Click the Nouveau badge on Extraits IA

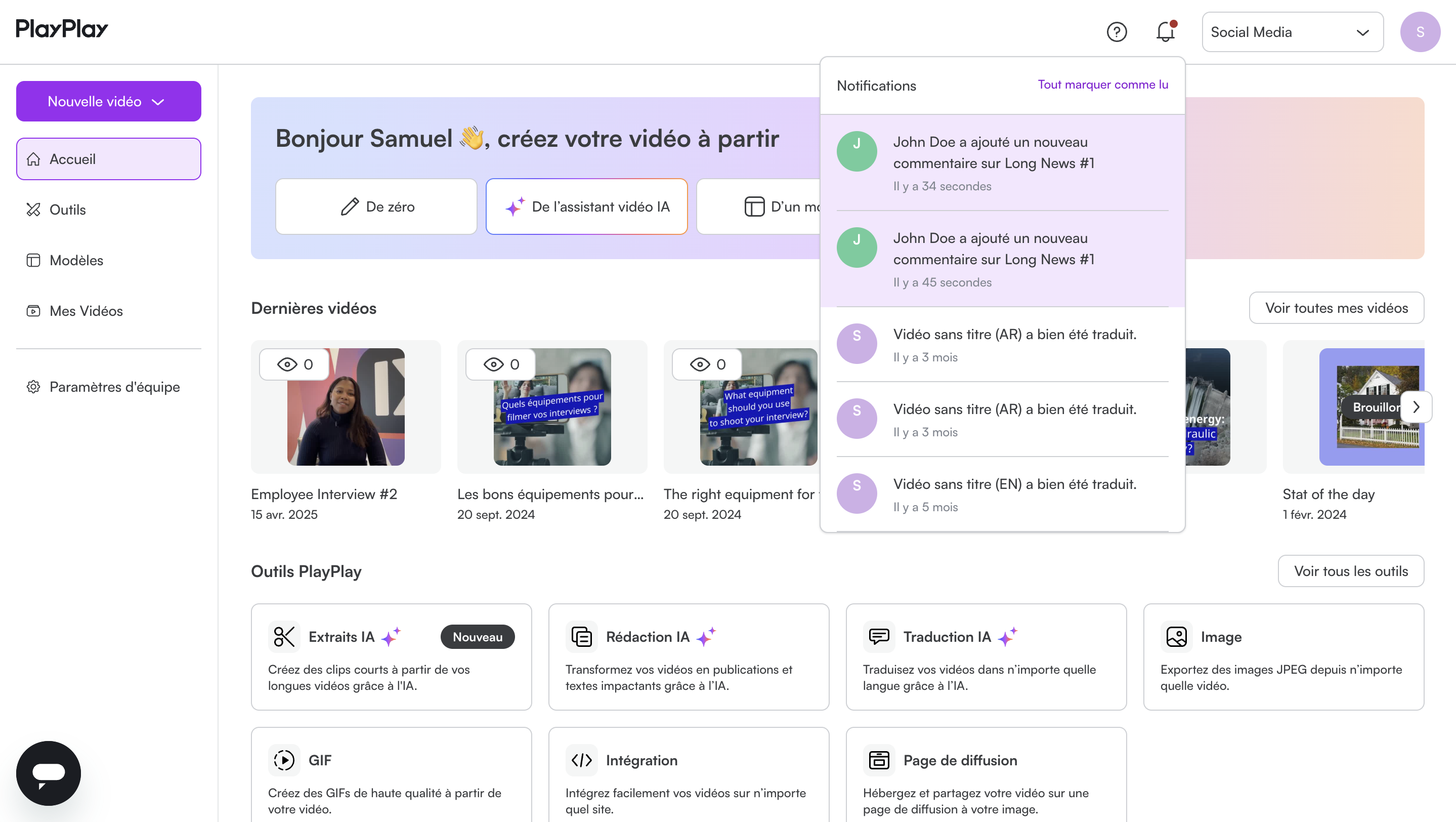477,637
